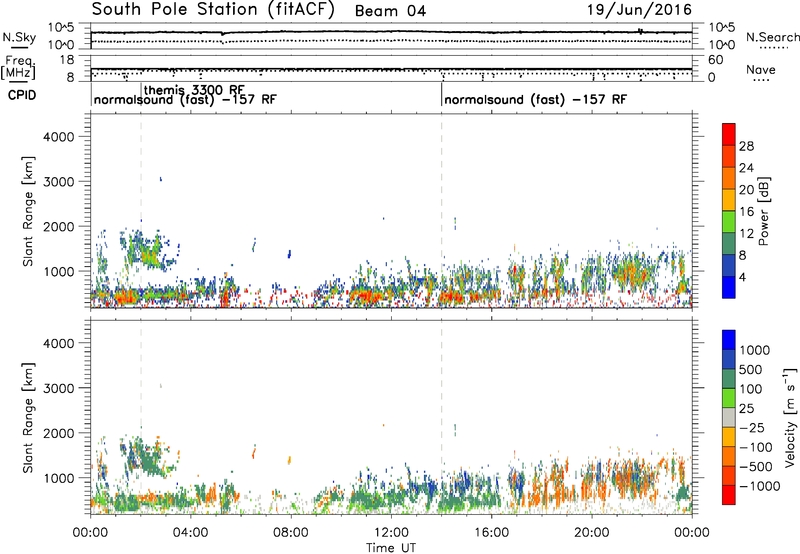The height and width of the screenshot is (554, 800).
Task: Click the date "19/Jun/2016"
Action: pos(640,10)
